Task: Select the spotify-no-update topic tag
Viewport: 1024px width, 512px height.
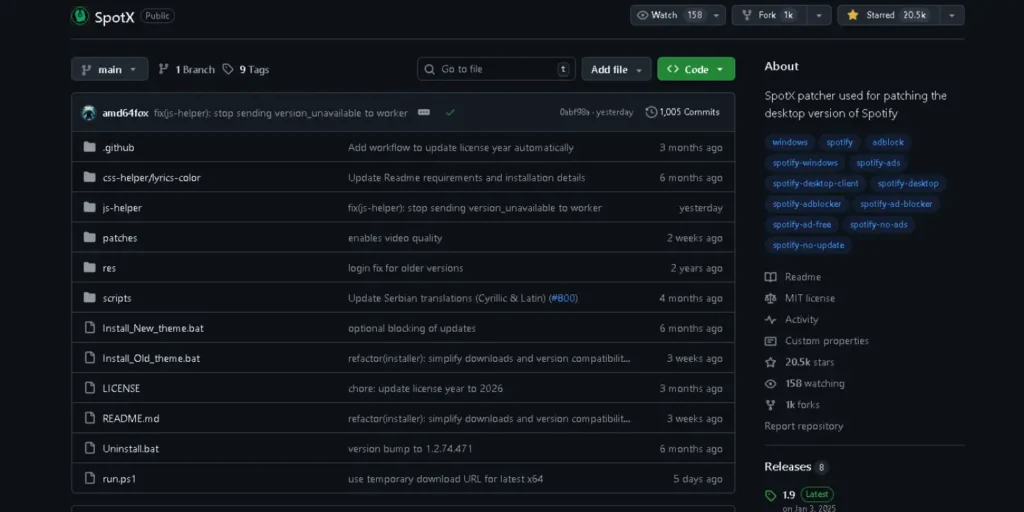Action: (x=808, y=245)
